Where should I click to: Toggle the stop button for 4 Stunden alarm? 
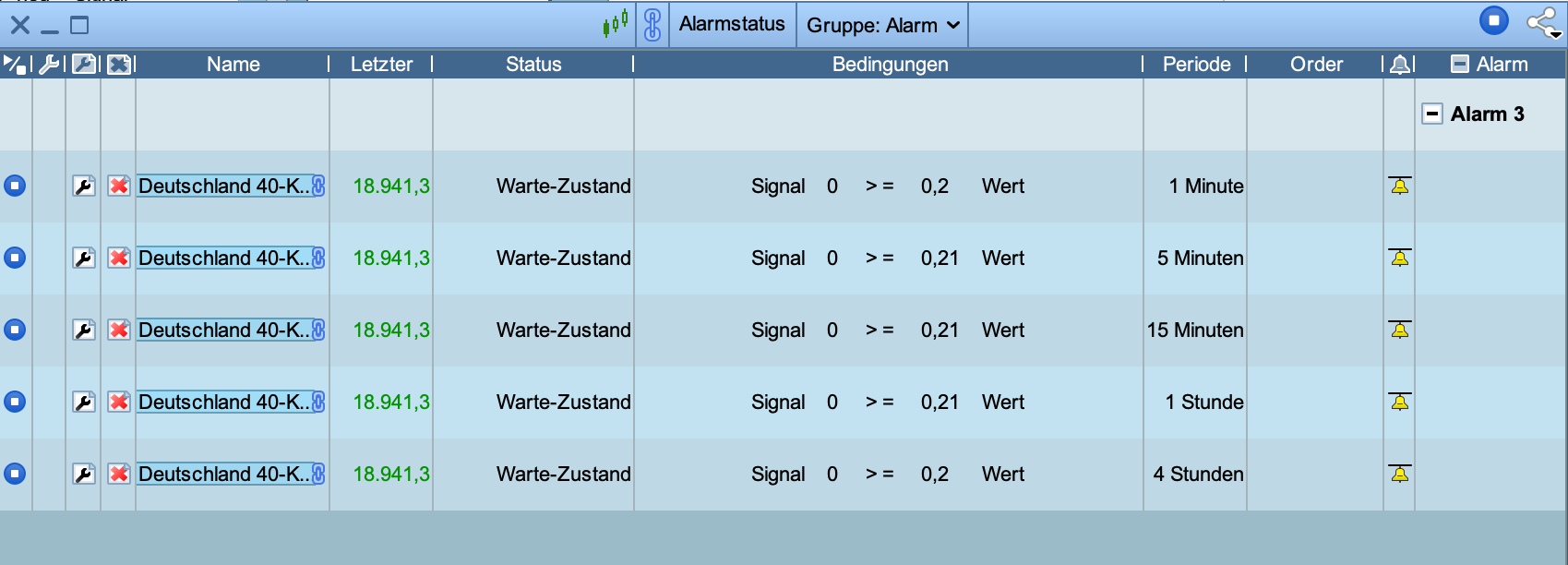click(x=15, y=475)
